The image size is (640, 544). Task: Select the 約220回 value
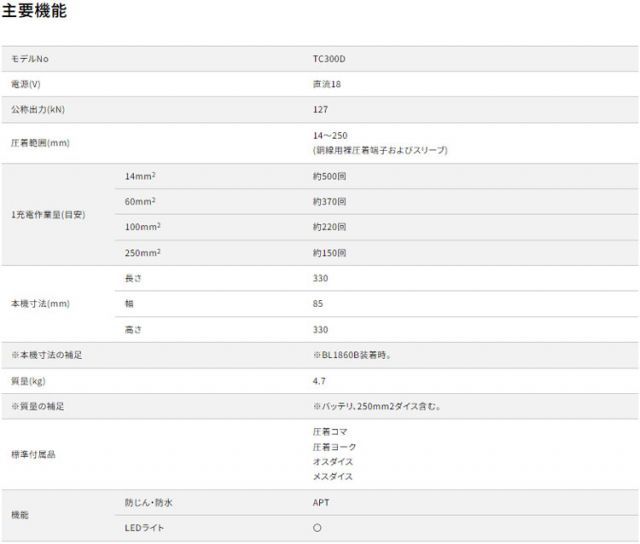pos(330,227)
